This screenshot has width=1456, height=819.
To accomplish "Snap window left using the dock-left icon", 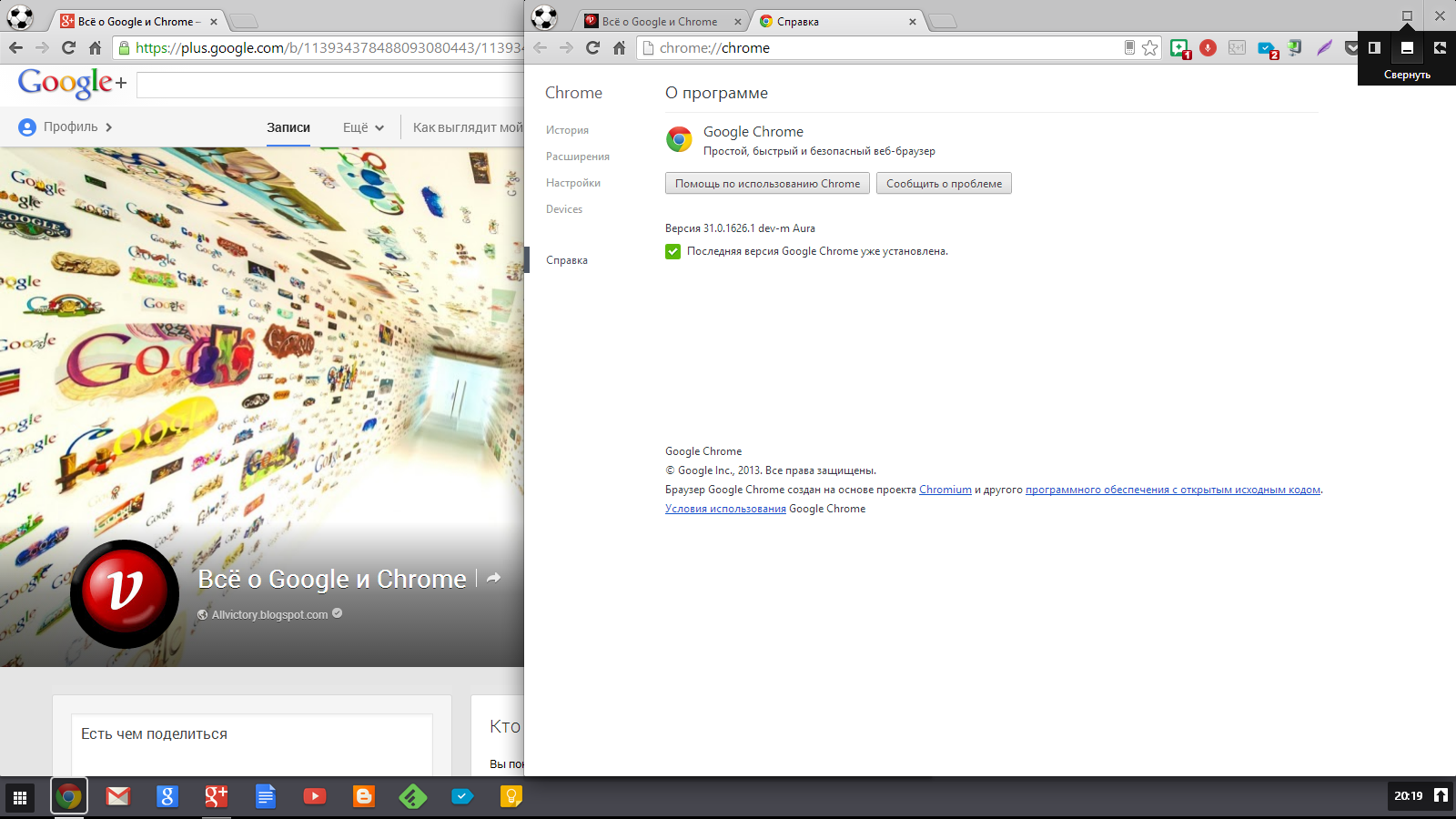I will point(1374,48).
